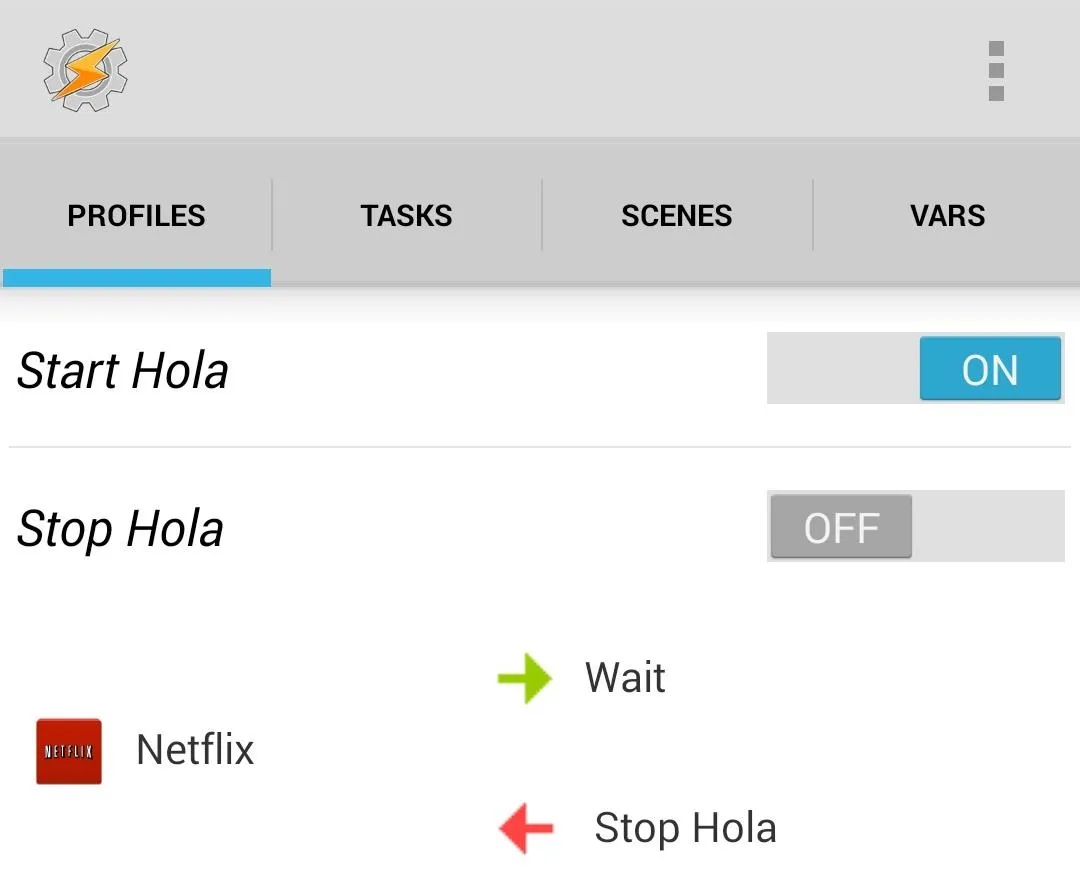The width and height of the screenshot is (1080, 887).
Task: Turn off the Start Hola switch
Action: pyautogui.click(x=915, y=368)
